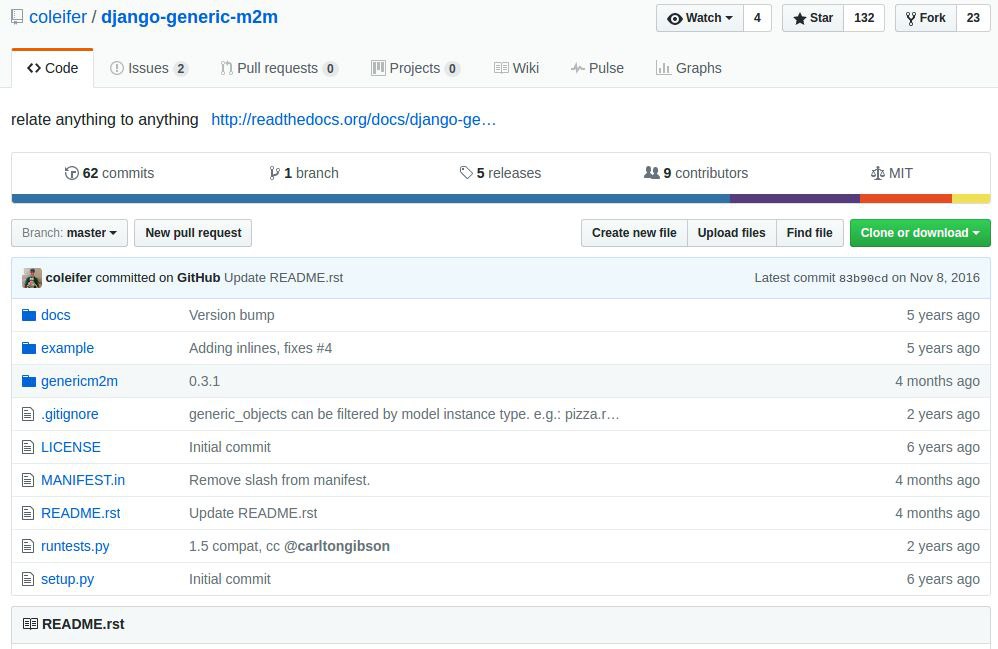Click the Graphs tab

pos(689,68)
